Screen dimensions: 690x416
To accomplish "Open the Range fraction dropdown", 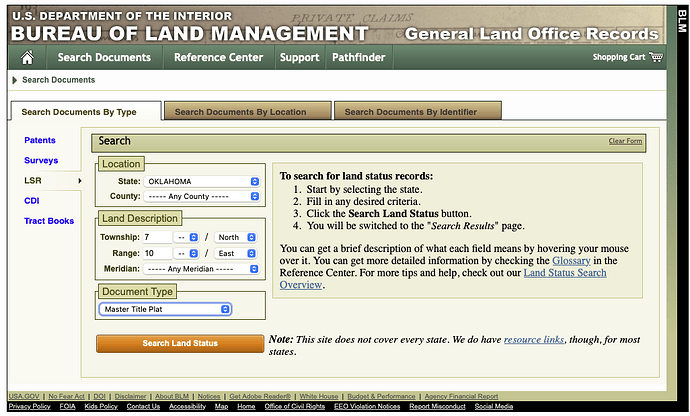I will (x=187, y=254).
